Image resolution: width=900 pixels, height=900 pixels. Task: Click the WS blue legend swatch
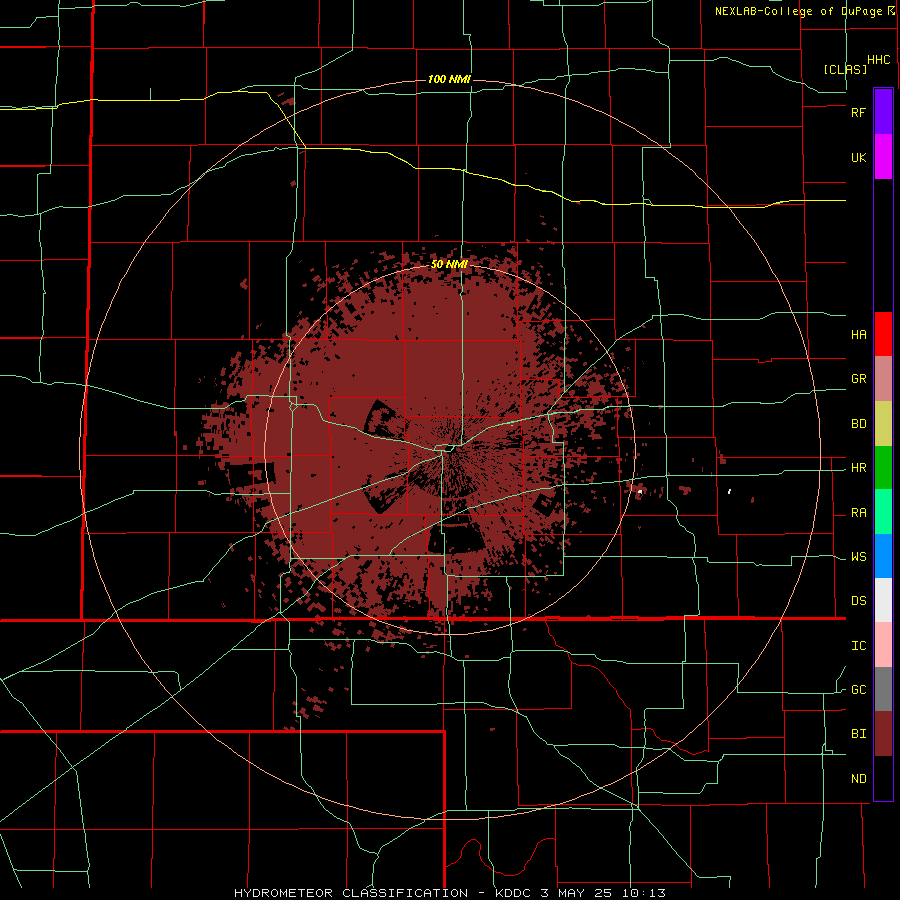point(883,556)
